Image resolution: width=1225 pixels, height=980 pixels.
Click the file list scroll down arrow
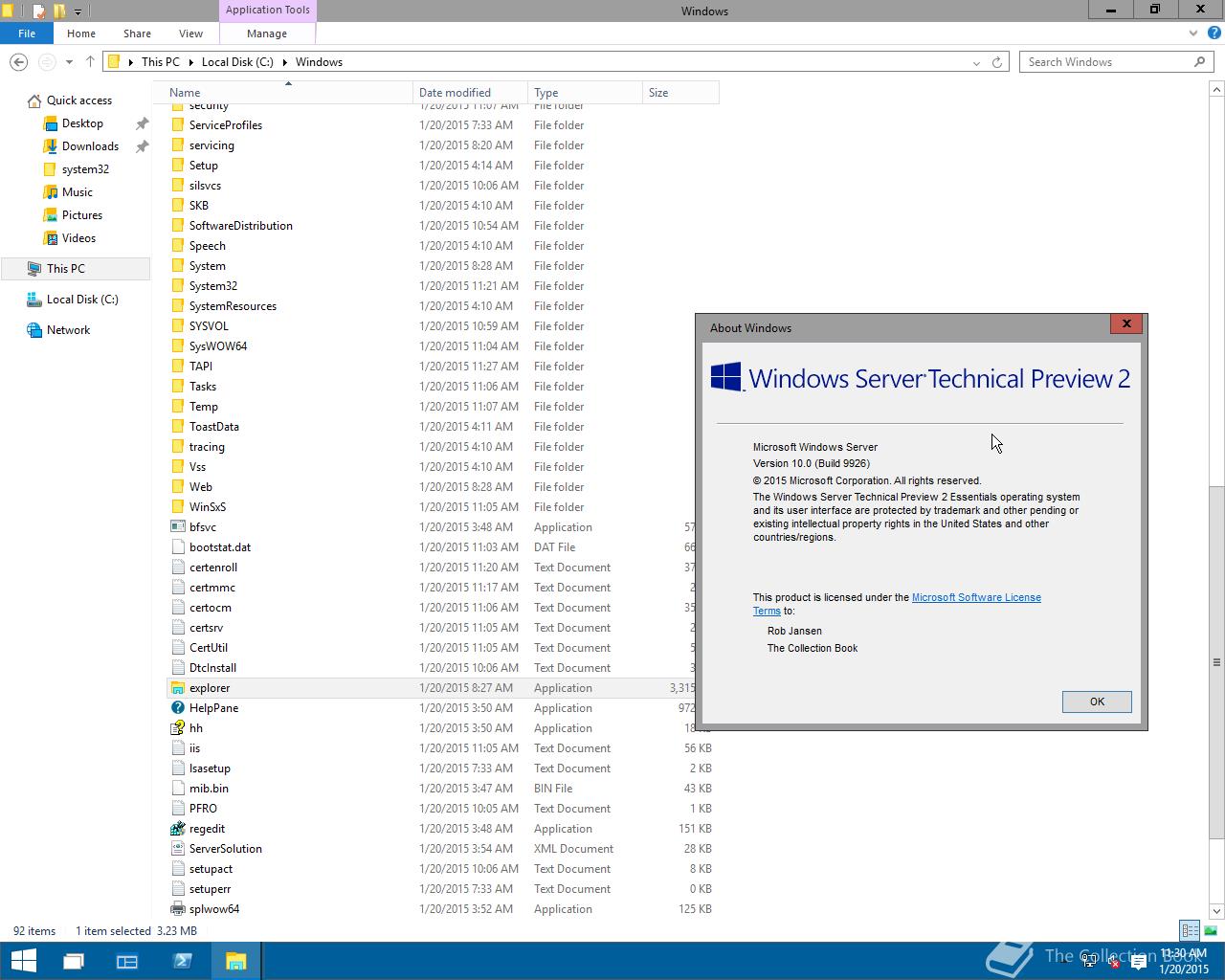pyautogui.click(x=1216, y=910)
